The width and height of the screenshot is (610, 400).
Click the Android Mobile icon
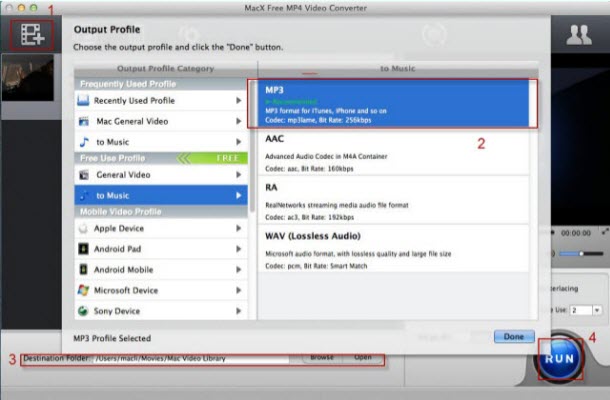click(x=83, y=269)
